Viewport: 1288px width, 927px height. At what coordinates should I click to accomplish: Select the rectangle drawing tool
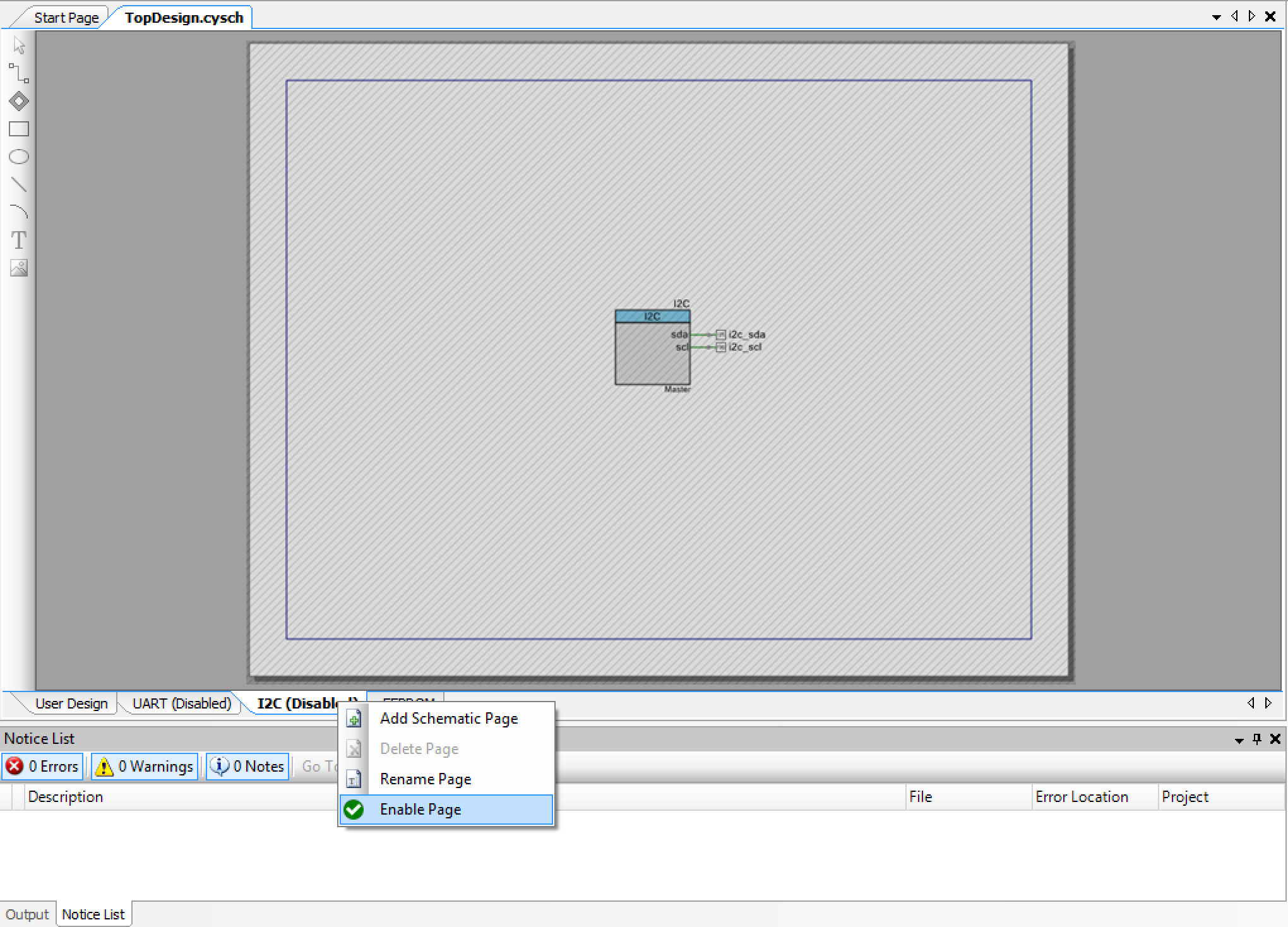pyautogui.click(x=19, y=129)
